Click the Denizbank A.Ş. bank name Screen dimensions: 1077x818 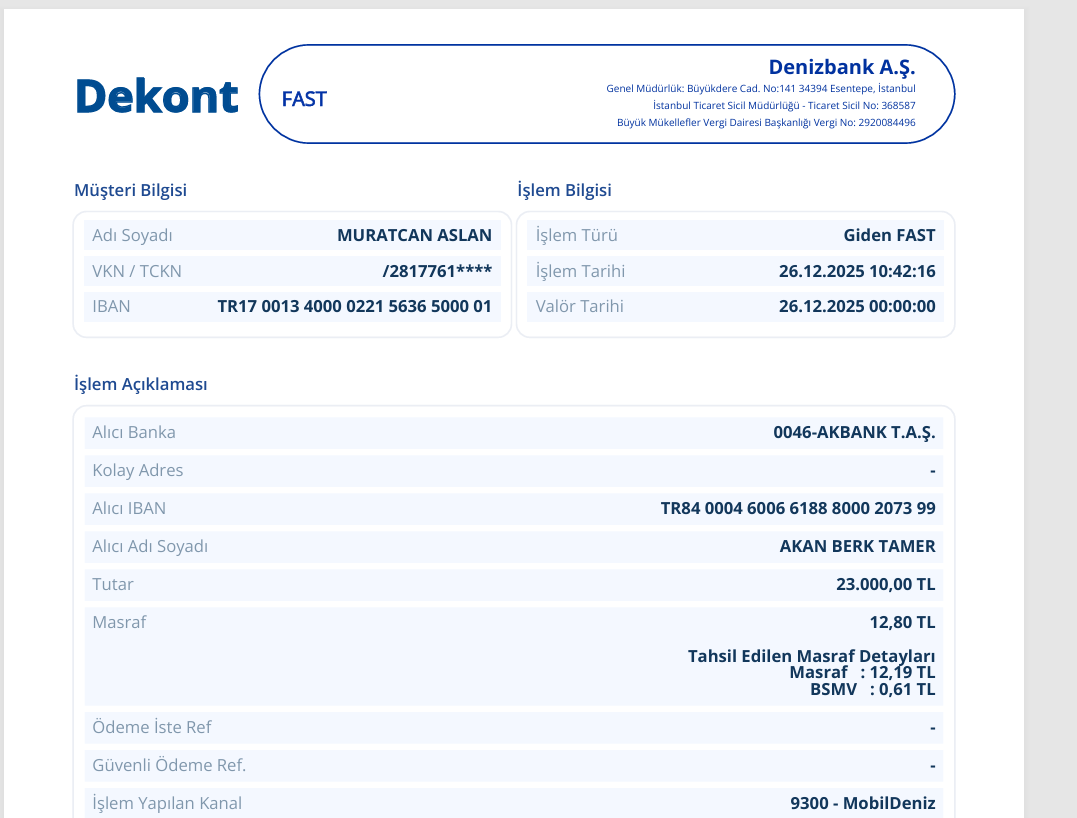pos(841,67)
